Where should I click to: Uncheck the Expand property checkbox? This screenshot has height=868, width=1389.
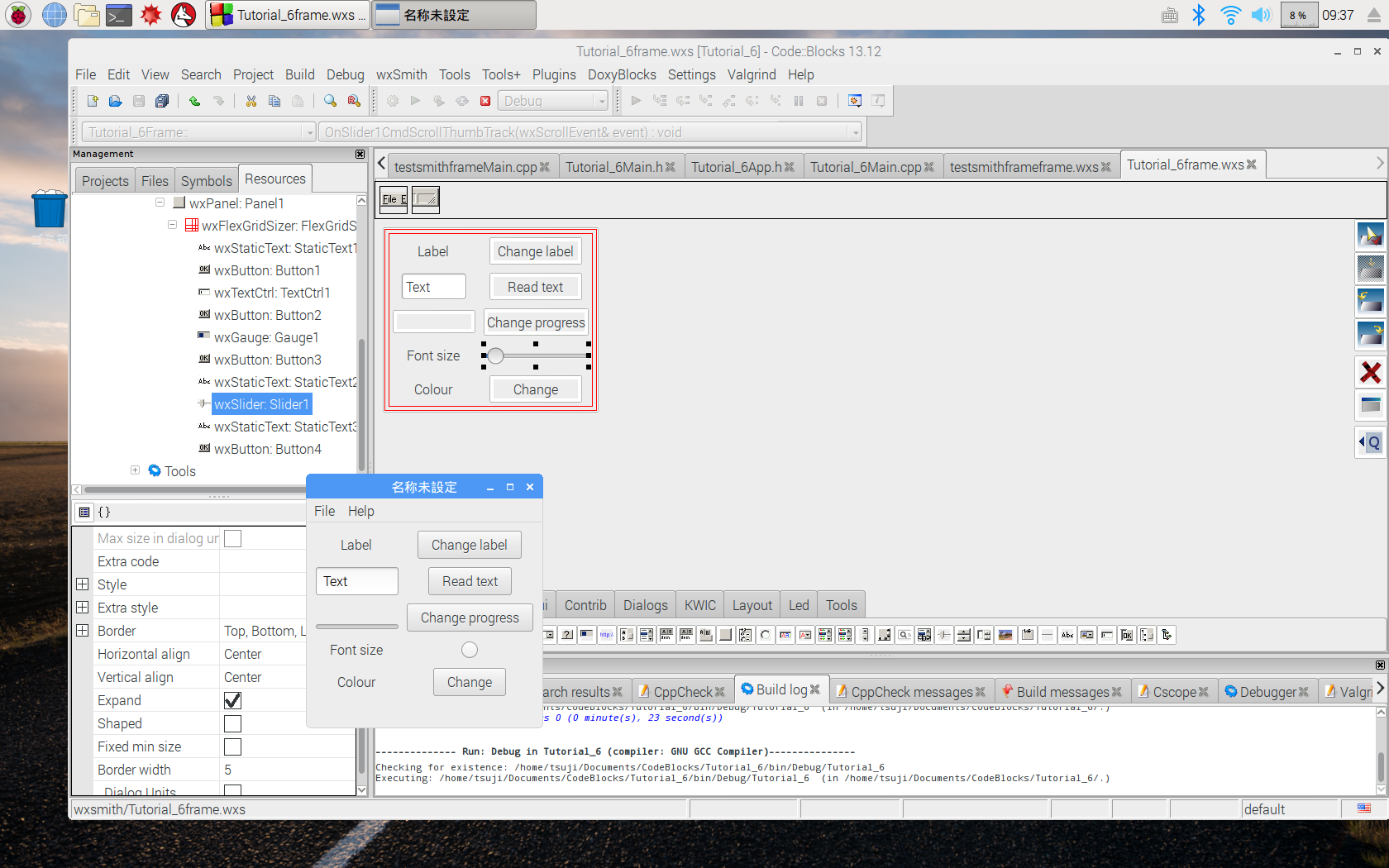[x=233, y=700]
